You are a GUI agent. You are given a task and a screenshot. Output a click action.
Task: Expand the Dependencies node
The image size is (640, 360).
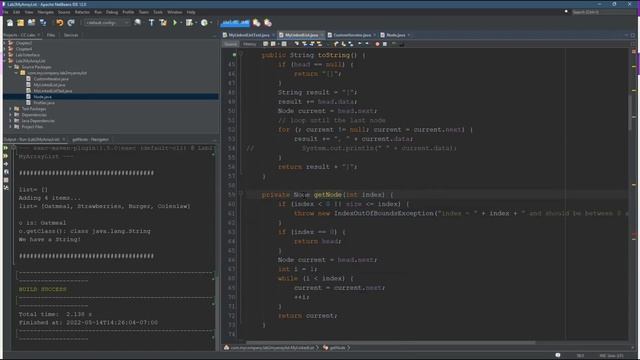point(10,115)
